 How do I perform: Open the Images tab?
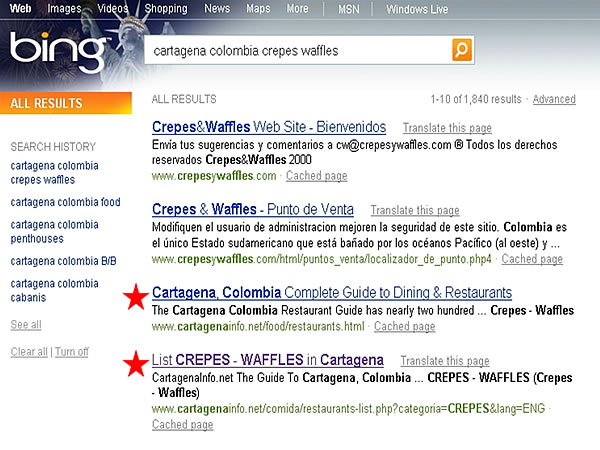point(65,9)
